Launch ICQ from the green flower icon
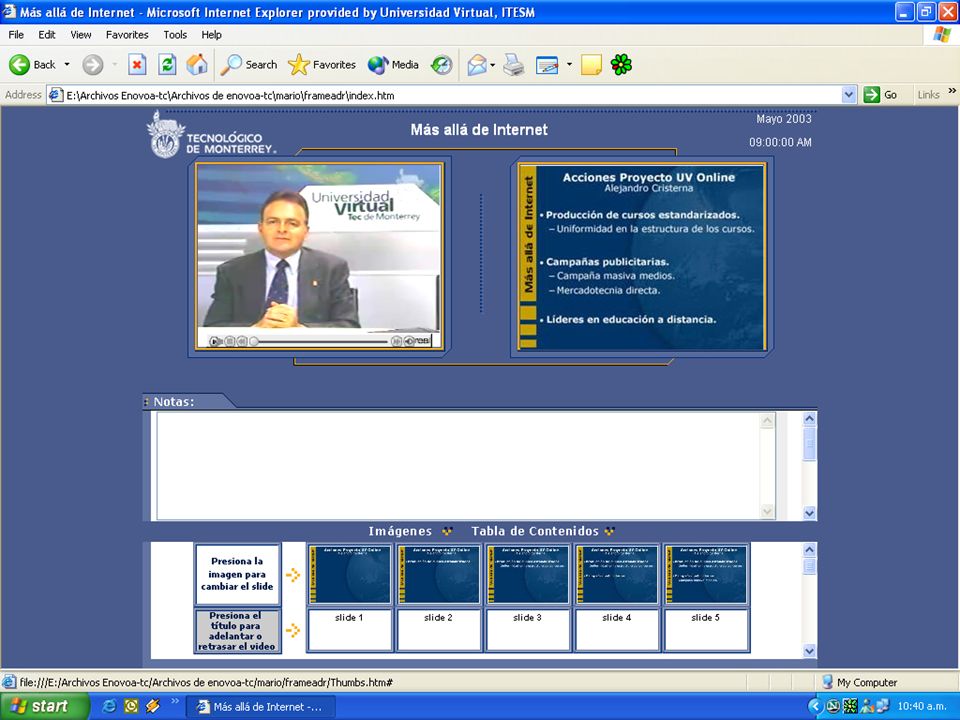The width and height of the screenshot is (960, 720). click(x=621, y=64)
